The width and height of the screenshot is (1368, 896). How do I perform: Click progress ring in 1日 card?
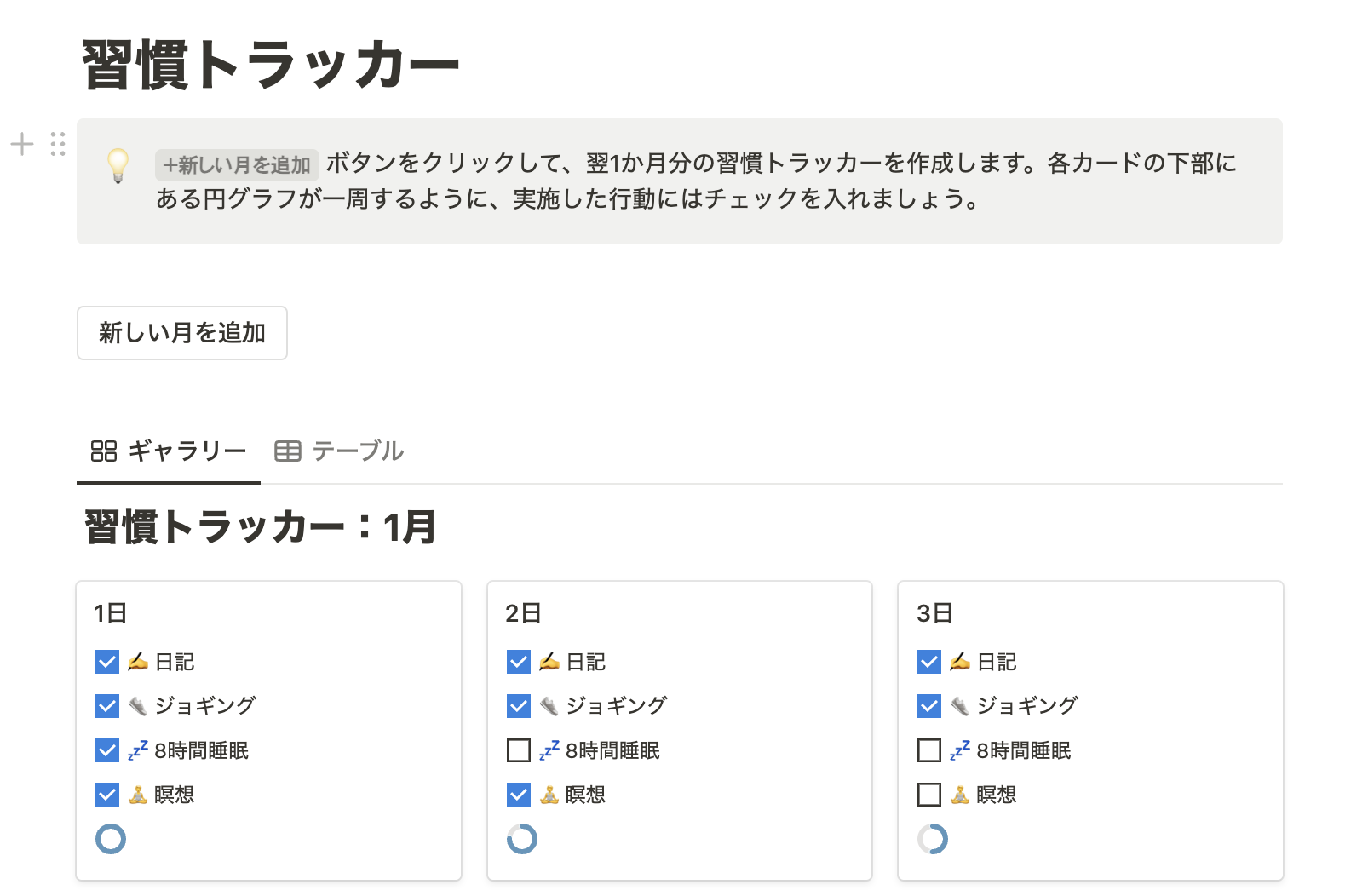click(111, 839)
